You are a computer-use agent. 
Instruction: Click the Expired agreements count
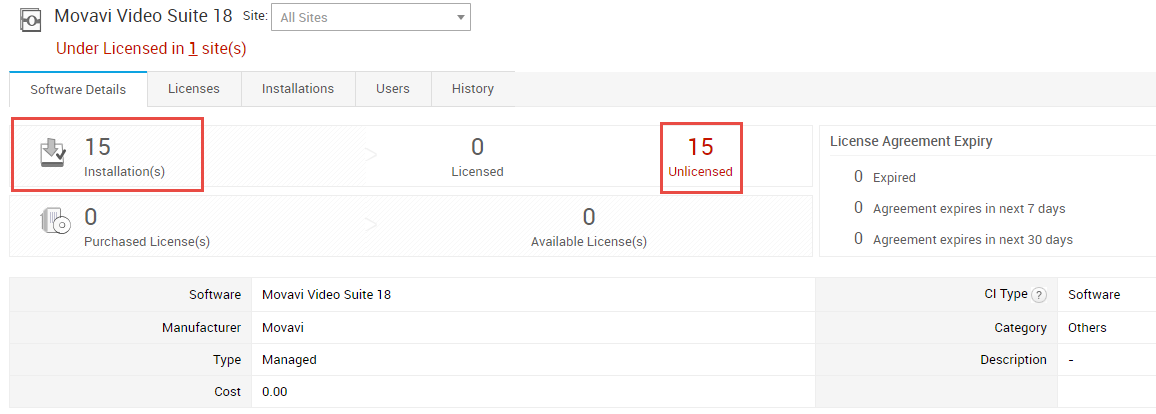(858, 177)
